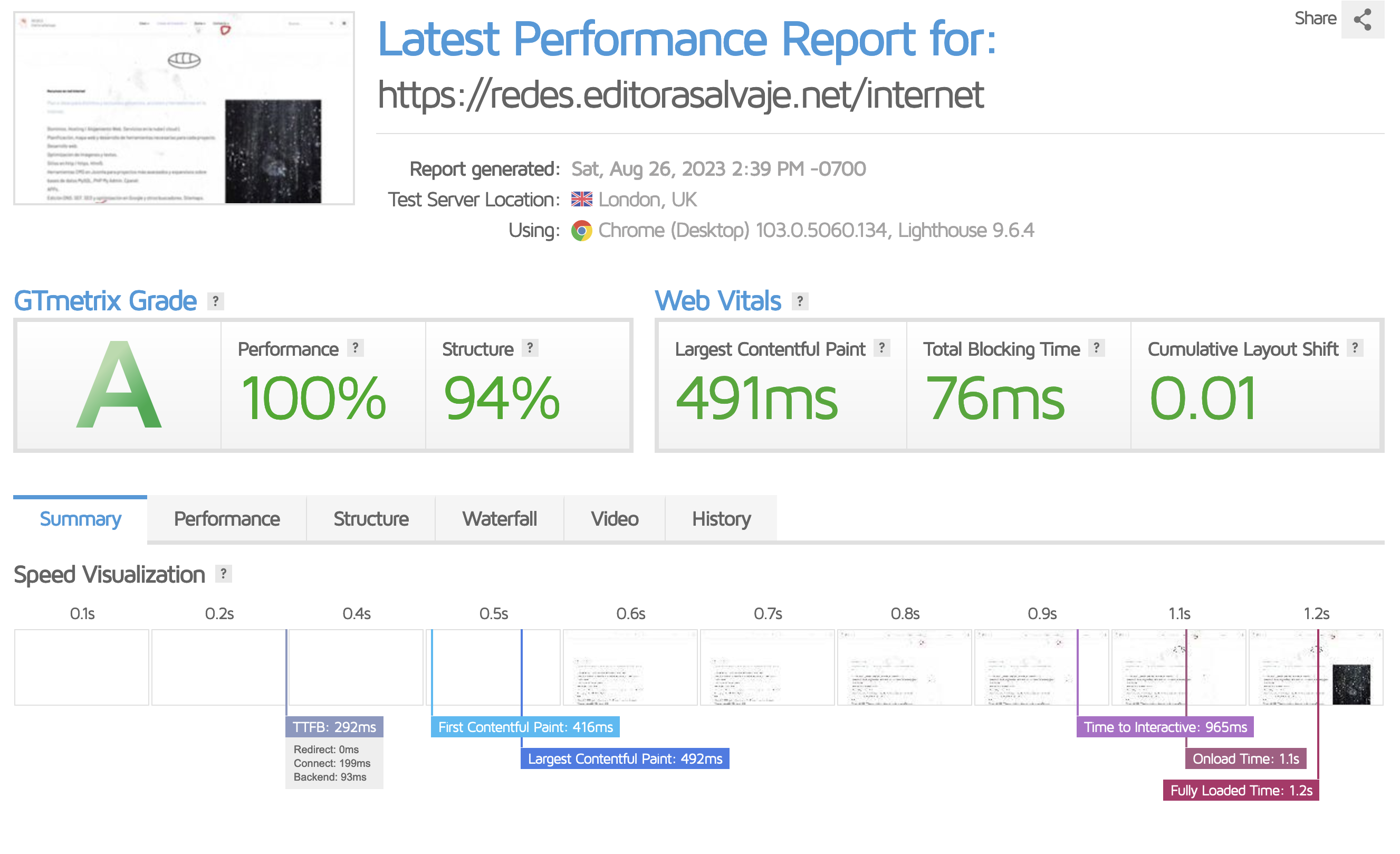Switch to the Performance tab
1400x854 pixels.
[x=227, y=518]
